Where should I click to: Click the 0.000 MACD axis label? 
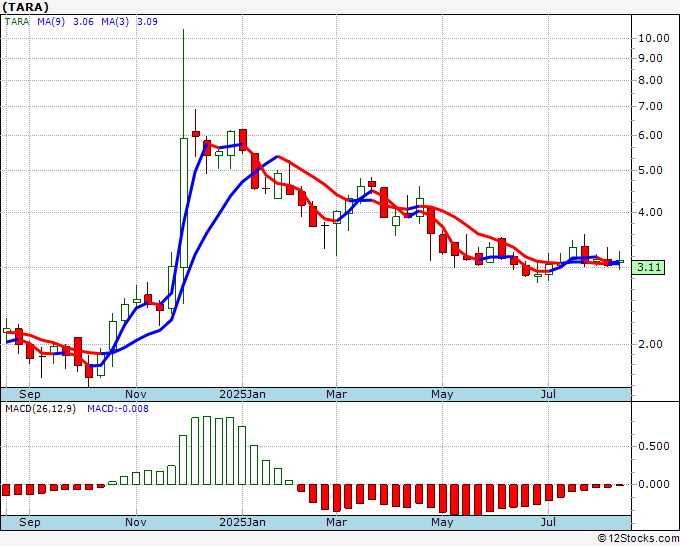click(654, 484)
